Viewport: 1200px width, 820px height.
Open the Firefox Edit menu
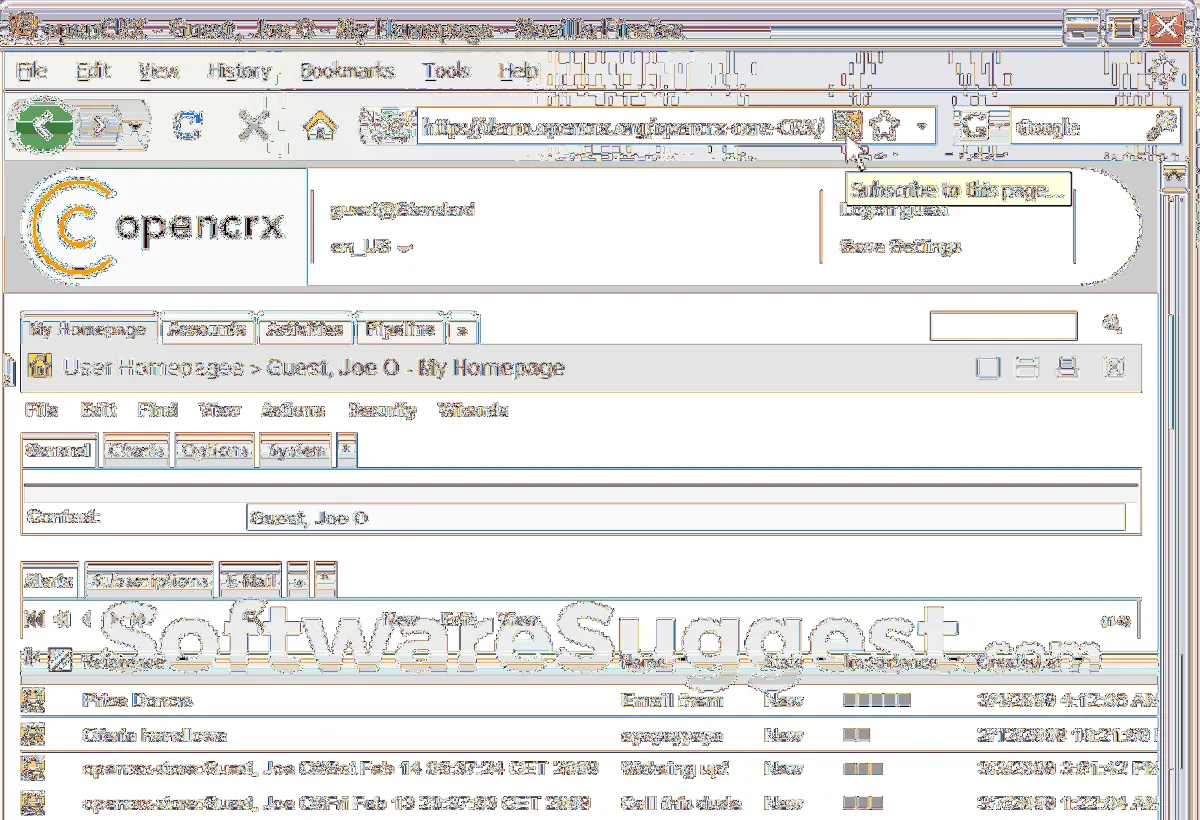pyautogui.click(x=93, y=71)
